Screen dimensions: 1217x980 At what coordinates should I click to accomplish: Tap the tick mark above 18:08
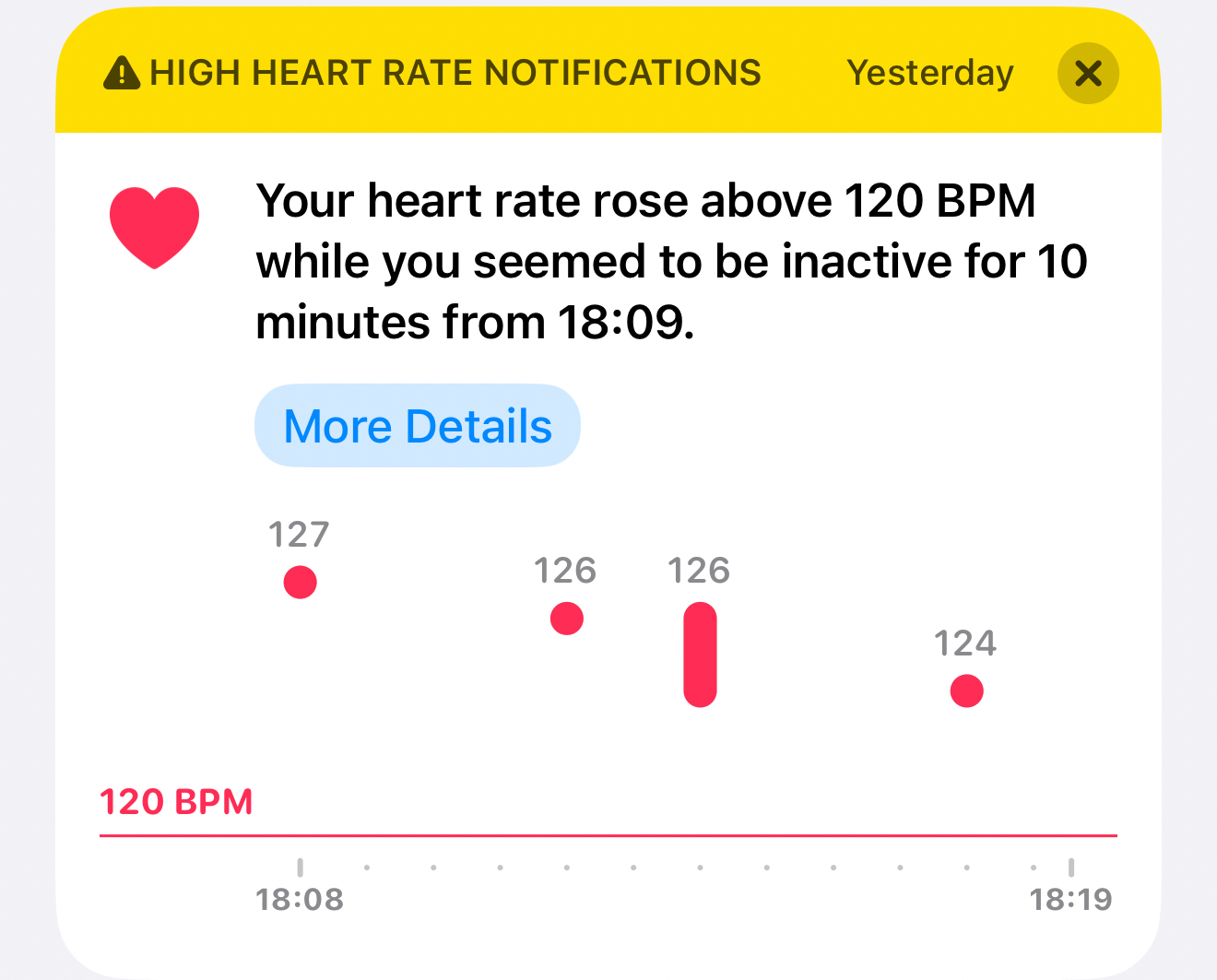pyautogui.click(x=300, y=867)
